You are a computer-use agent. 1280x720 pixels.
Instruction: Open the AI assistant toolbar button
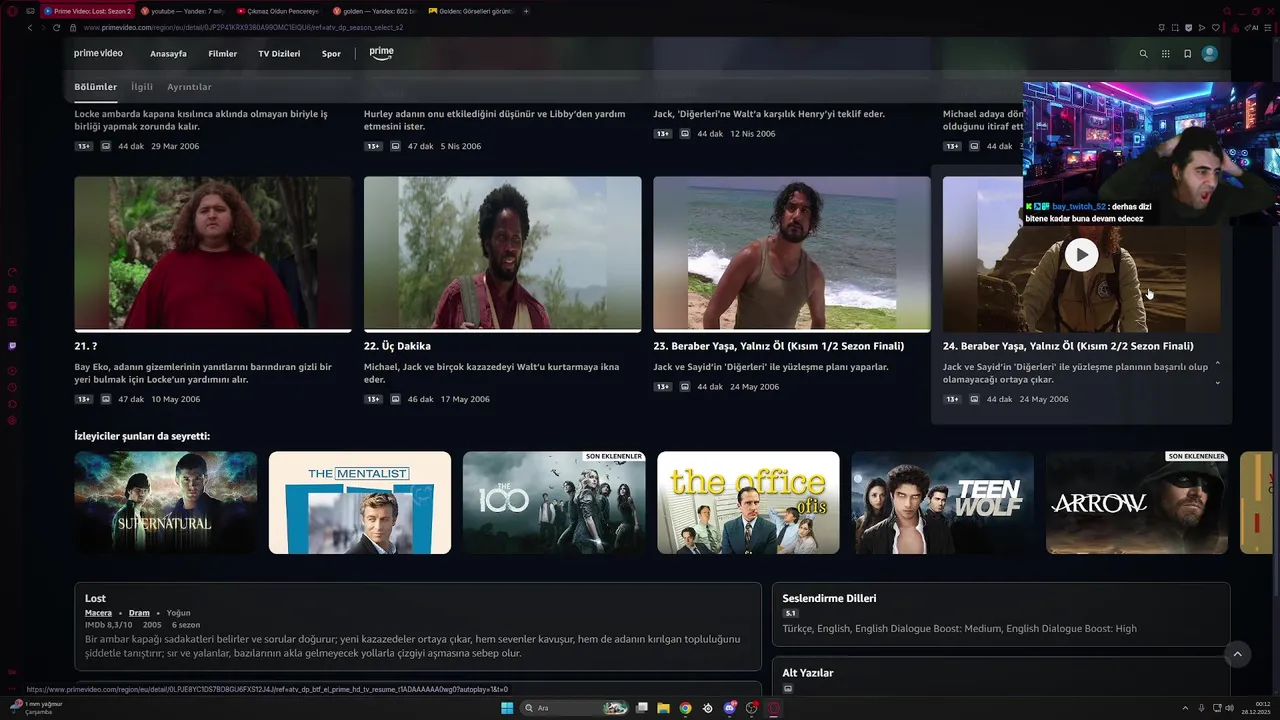click(x=1253, y=28)
